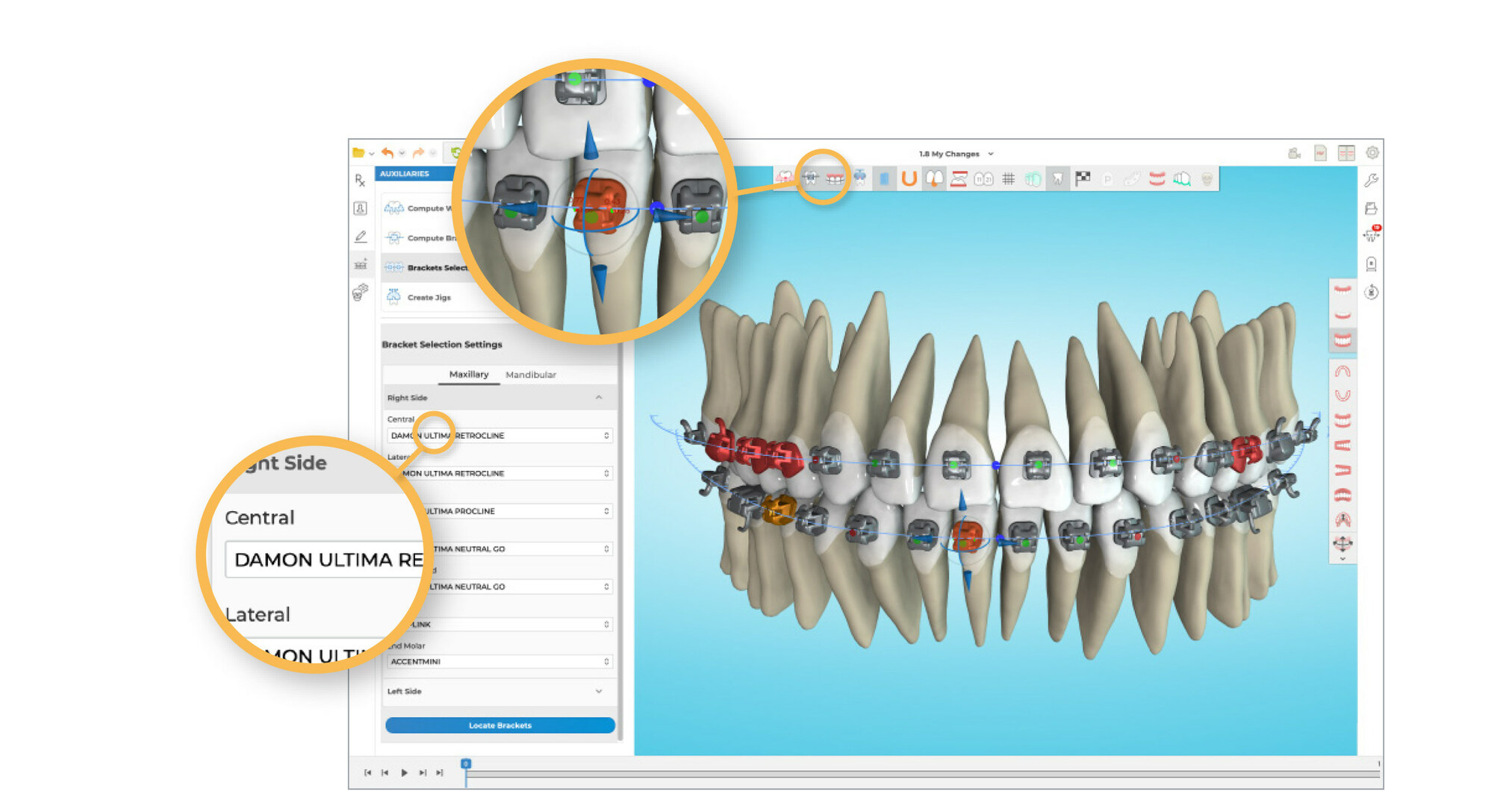This screenshot has height=791, width=1512.
Task: Switch to the Mandibular tab
Action: click(x=531, y=375)
